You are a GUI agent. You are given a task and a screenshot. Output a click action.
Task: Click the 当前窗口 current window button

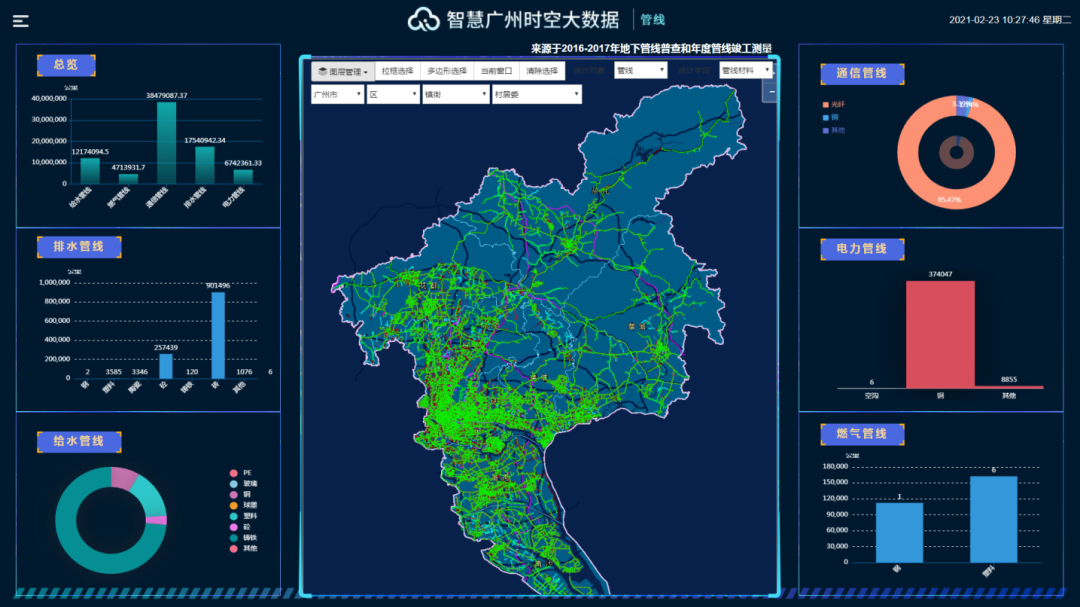(495, 71)
